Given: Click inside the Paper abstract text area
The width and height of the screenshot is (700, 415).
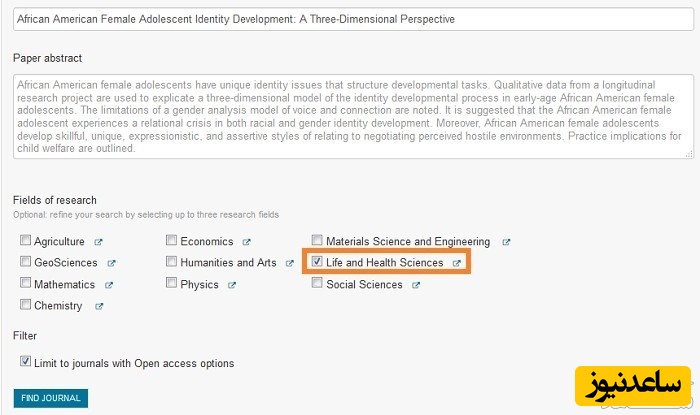Looking at the screenshot, I should click(x=350, y=116).
